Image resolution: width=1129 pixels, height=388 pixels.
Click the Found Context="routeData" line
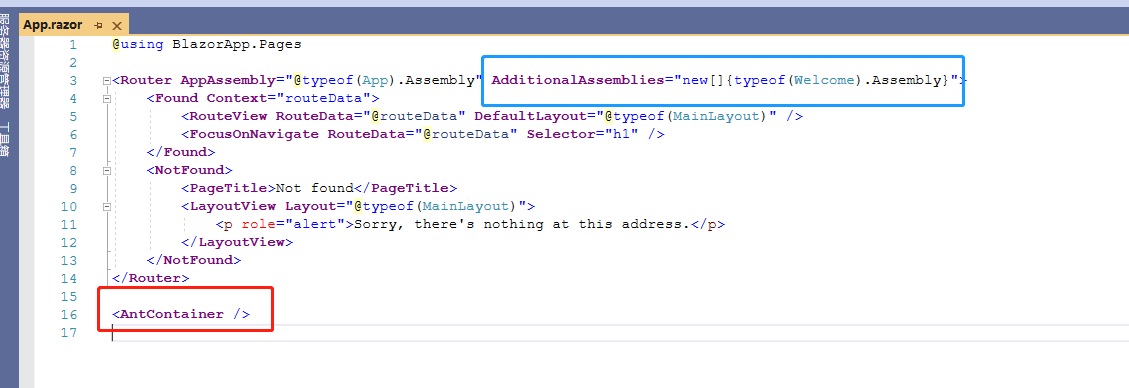pos(263,98)
